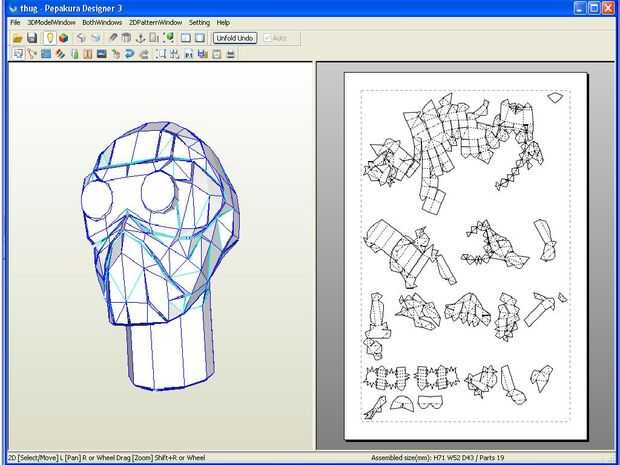Click the greyed Undo arrow icon

coord(81,38)
